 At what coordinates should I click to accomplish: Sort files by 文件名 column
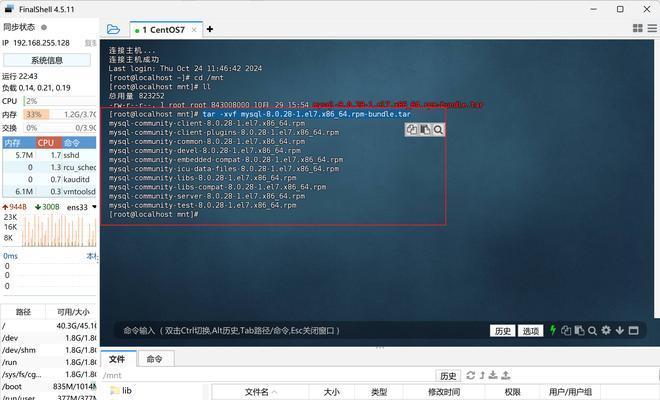tap(261, 392)
